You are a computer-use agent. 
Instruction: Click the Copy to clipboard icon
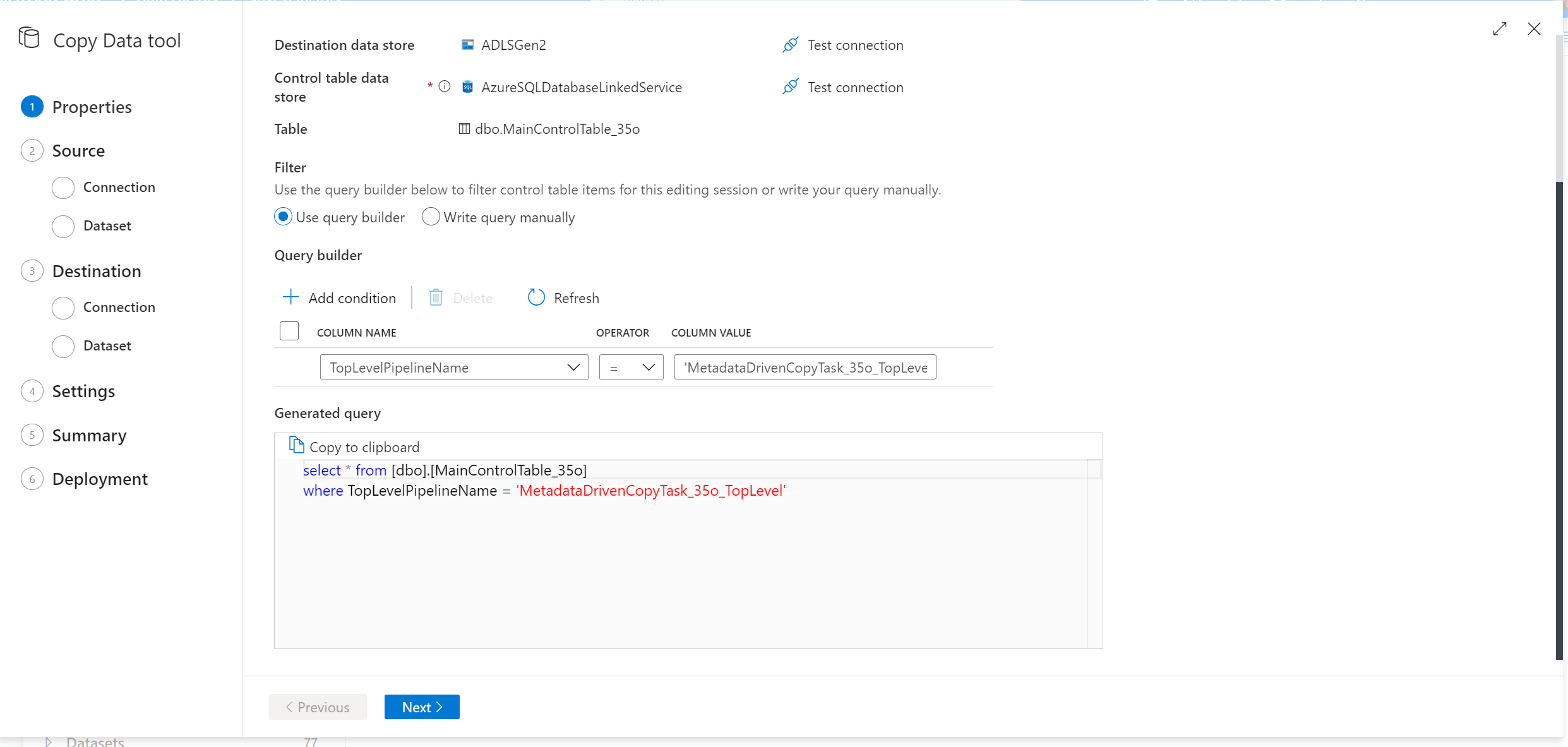pos(297,447)
